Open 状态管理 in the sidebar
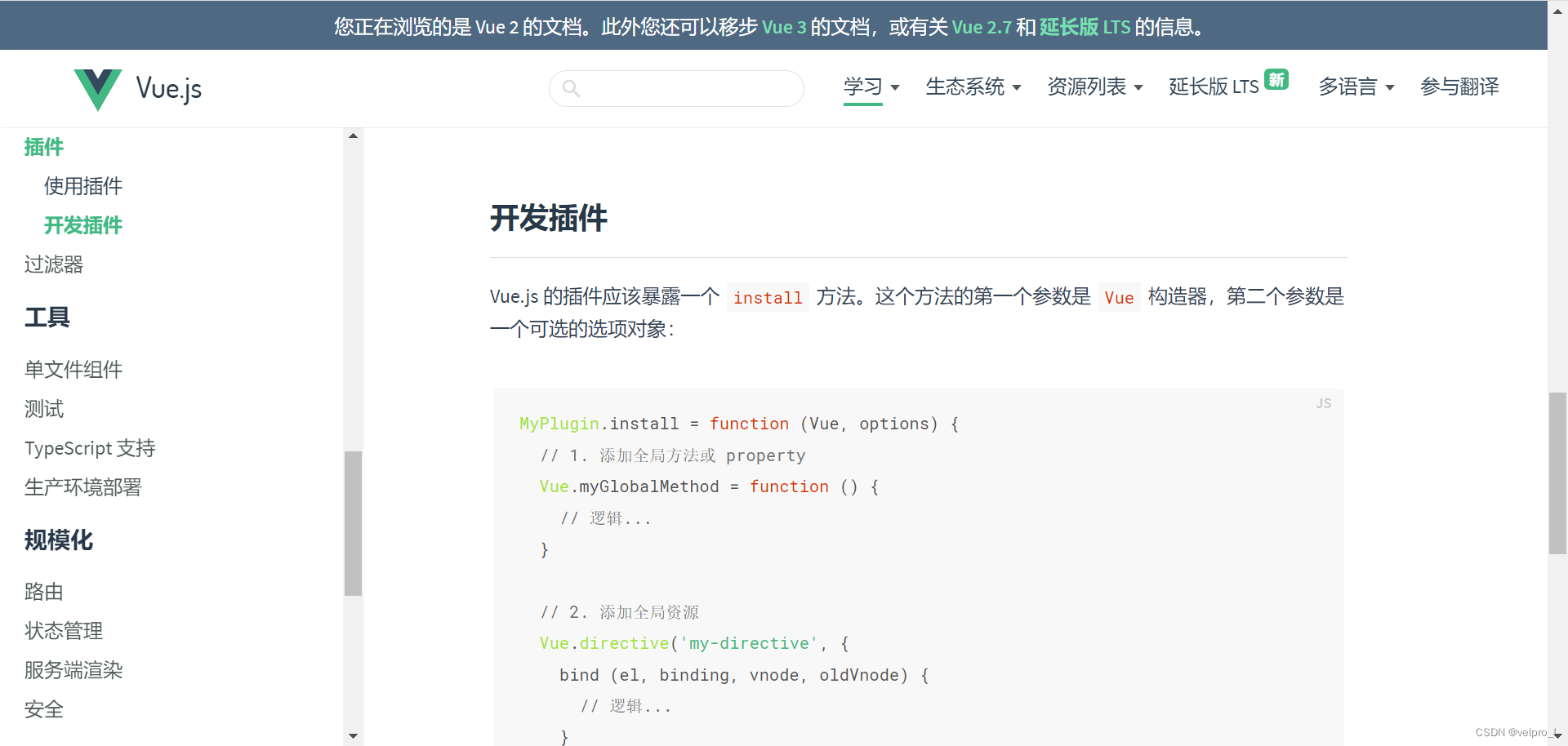 click(64, 631)
